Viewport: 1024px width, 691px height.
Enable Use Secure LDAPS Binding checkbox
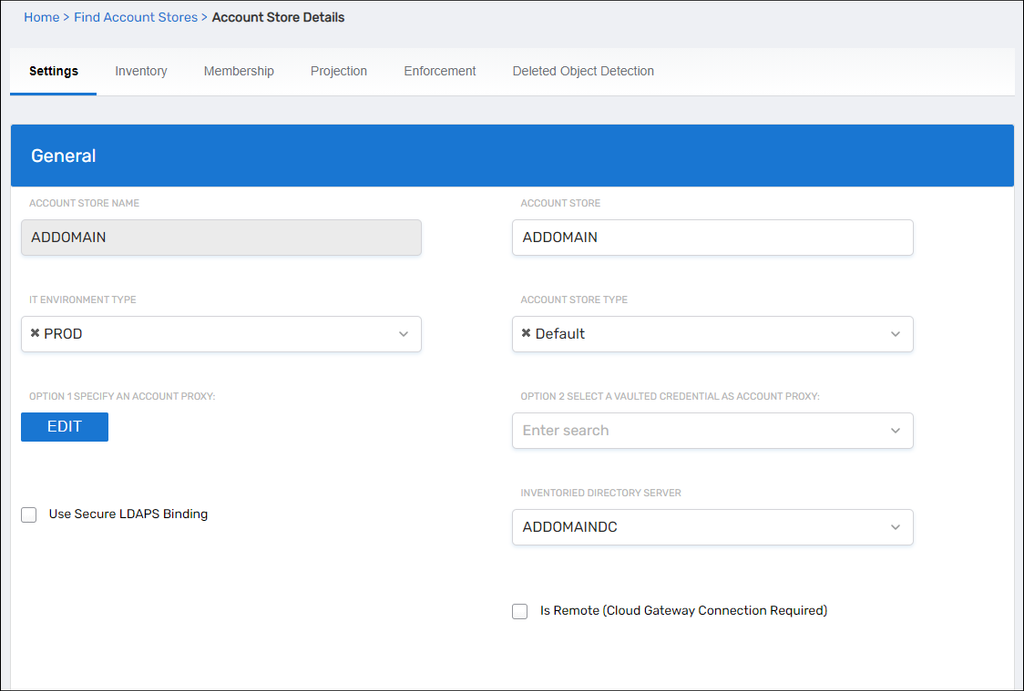[29, 515]
